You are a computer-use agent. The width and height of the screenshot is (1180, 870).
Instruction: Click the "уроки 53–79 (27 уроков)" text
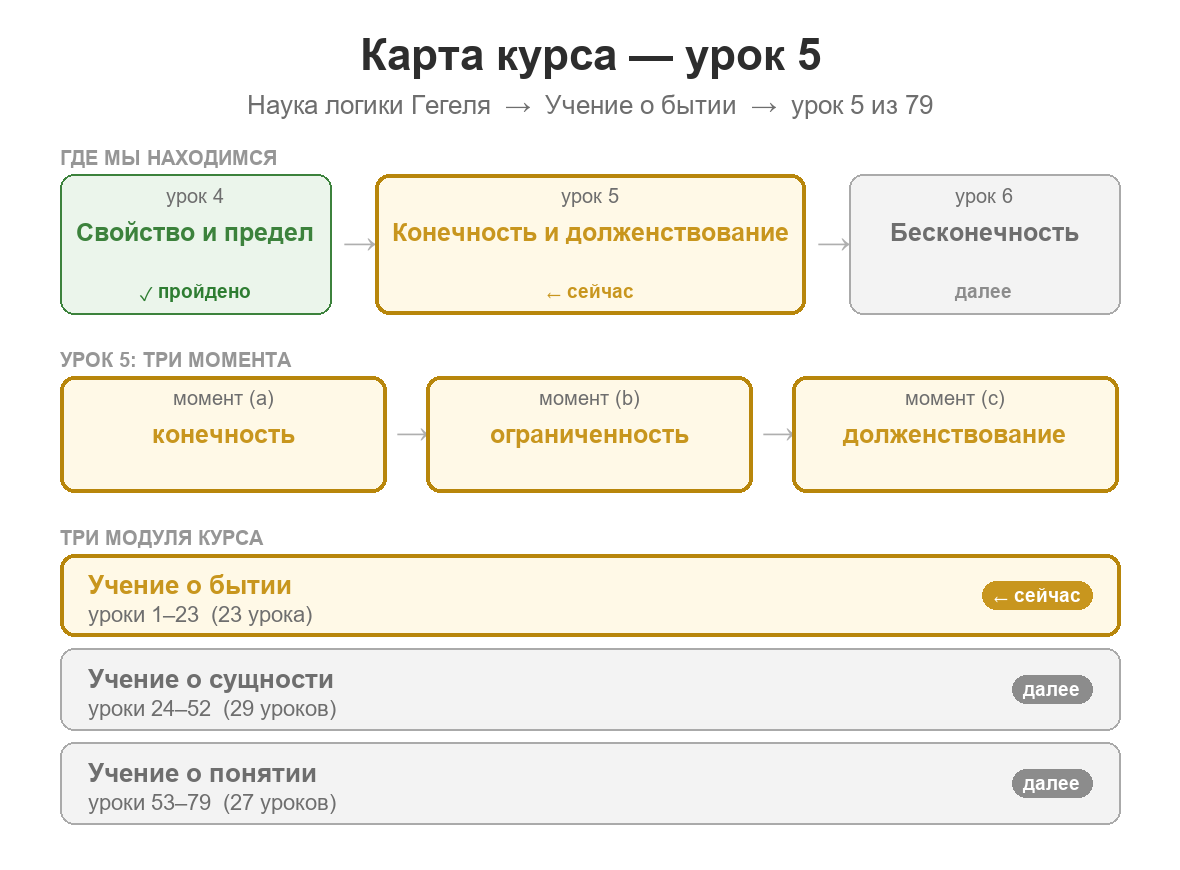(x=212, y=803)
